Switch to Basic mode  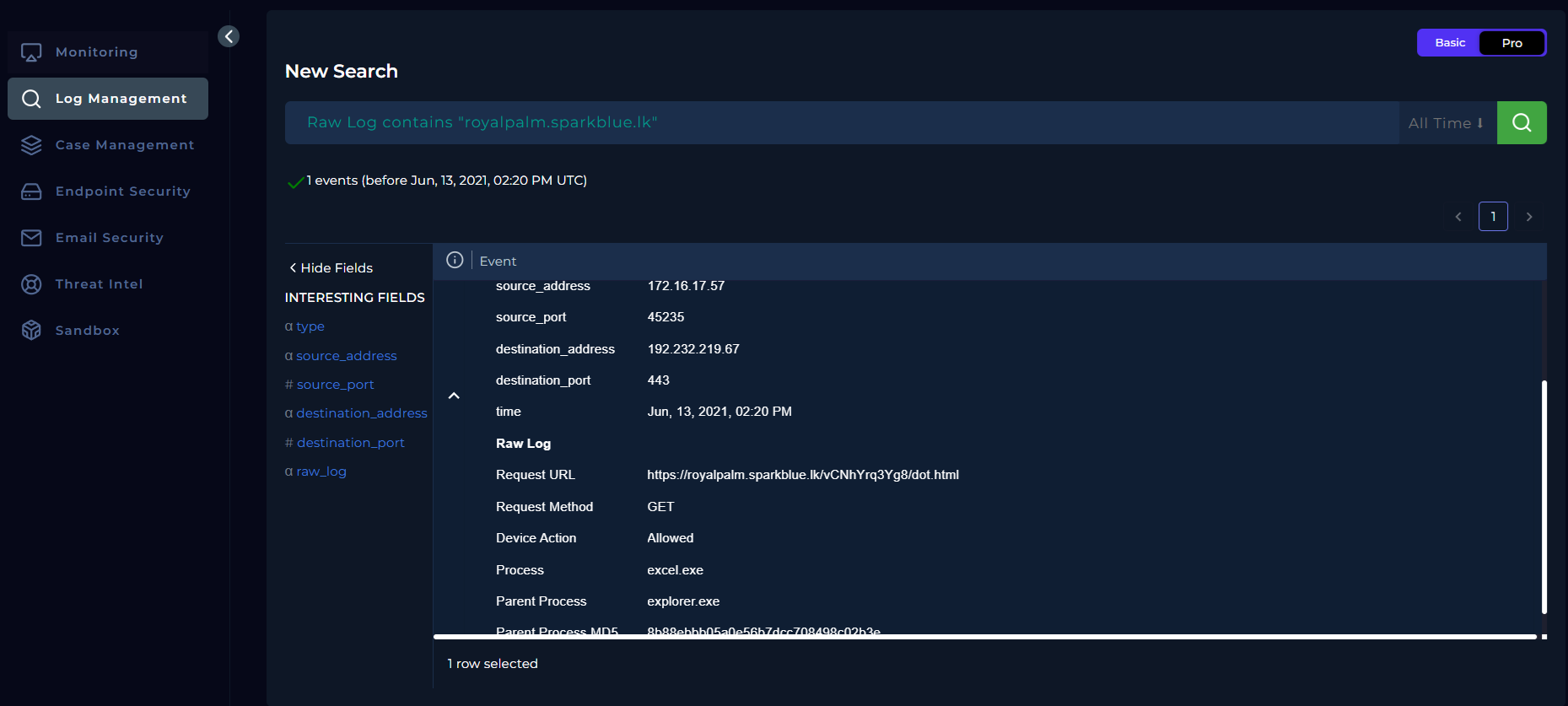point(1449,43)
